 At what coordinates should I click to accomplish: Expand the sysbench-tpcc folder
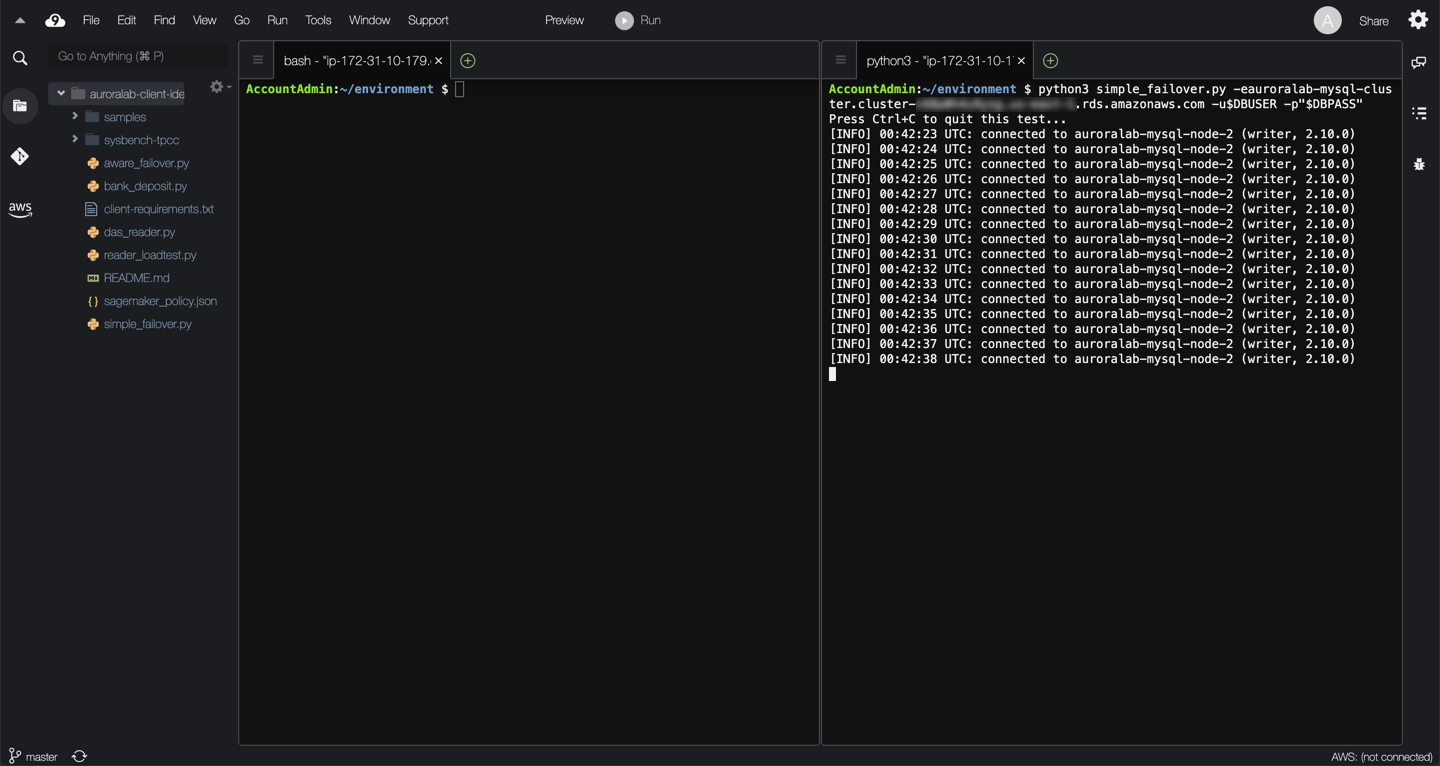[x=75, y=140]
